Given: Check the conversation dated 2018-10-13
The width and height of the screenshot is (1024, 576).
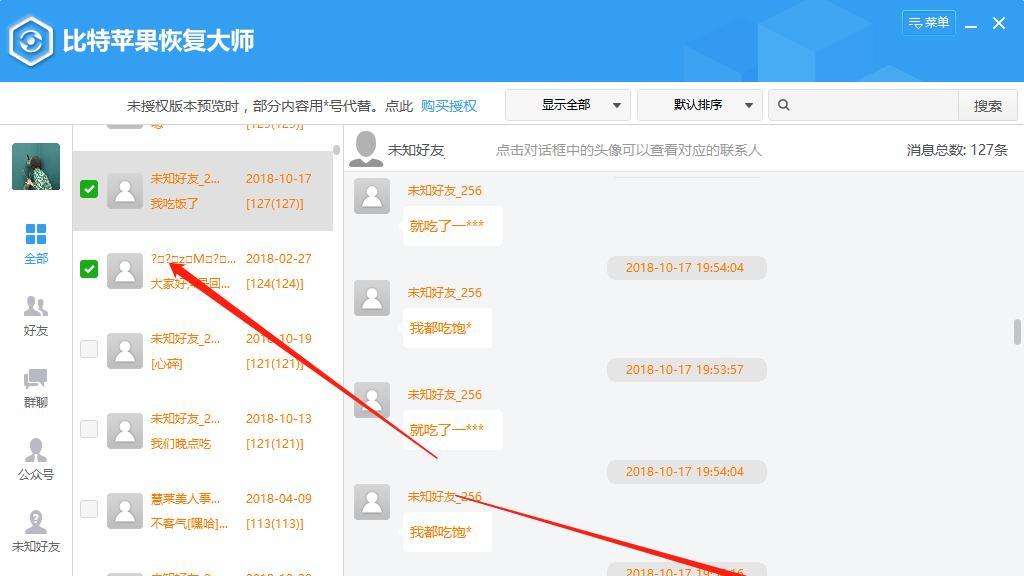Looking at the screenshot, I should coord(89,429).
